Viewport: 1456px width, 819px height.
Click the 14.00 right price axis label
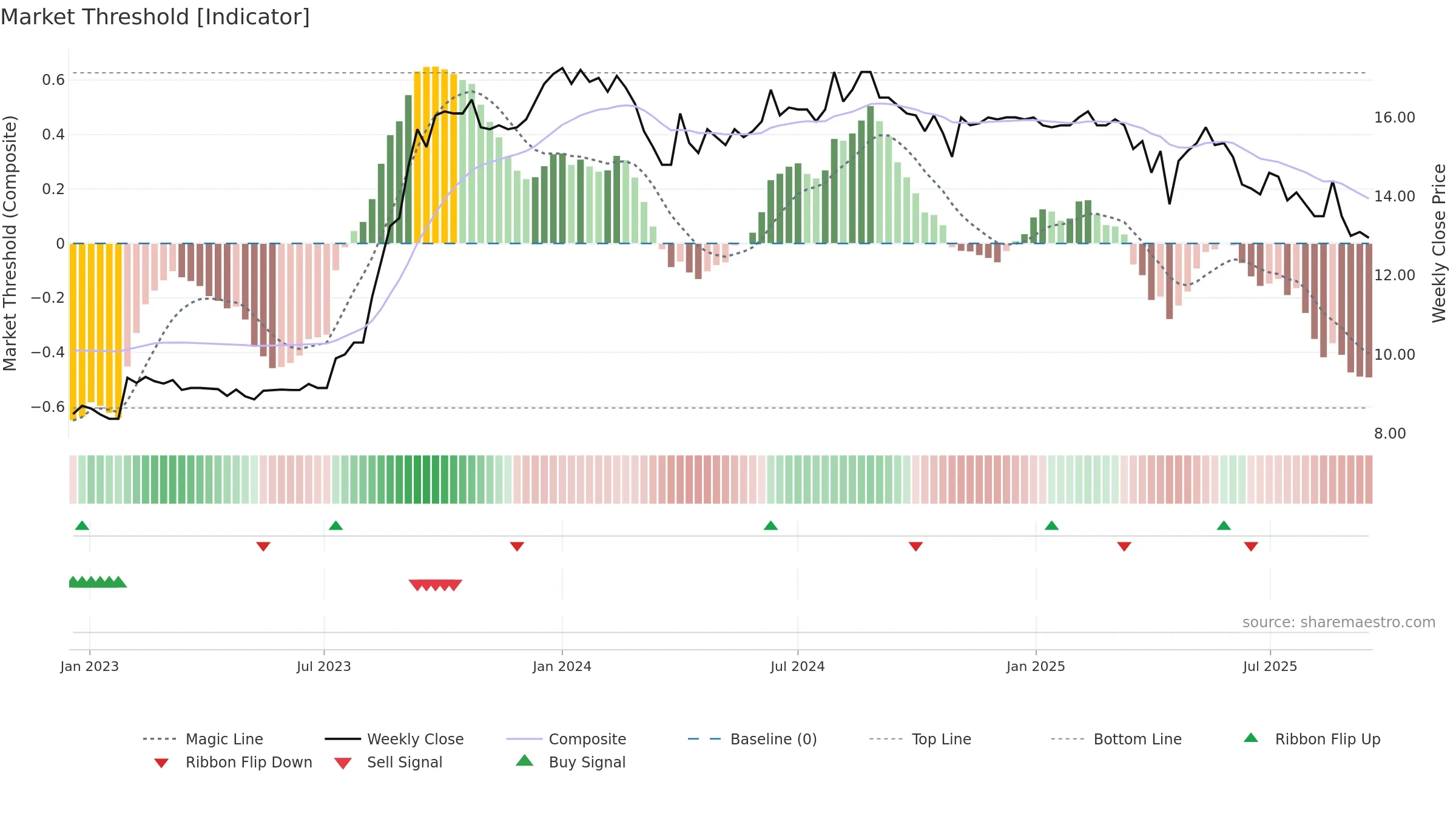pos(1395,197)
